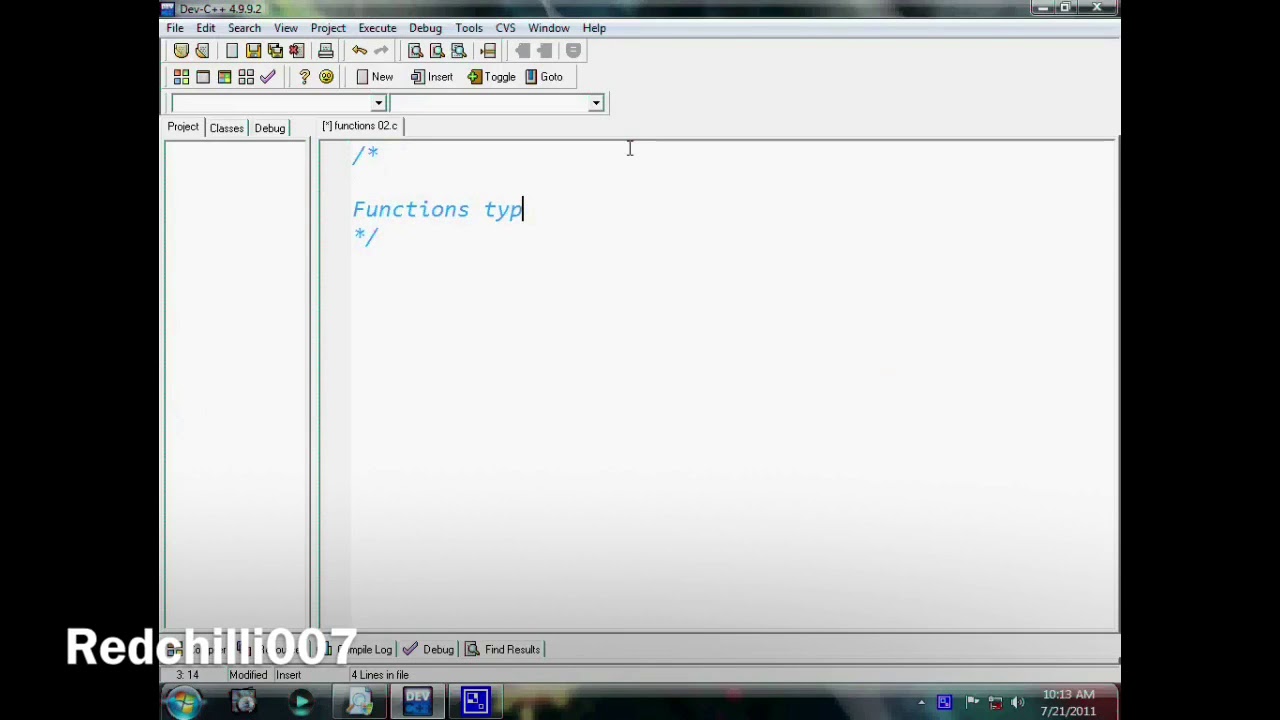Open the CVS menu

pos(505,28)
